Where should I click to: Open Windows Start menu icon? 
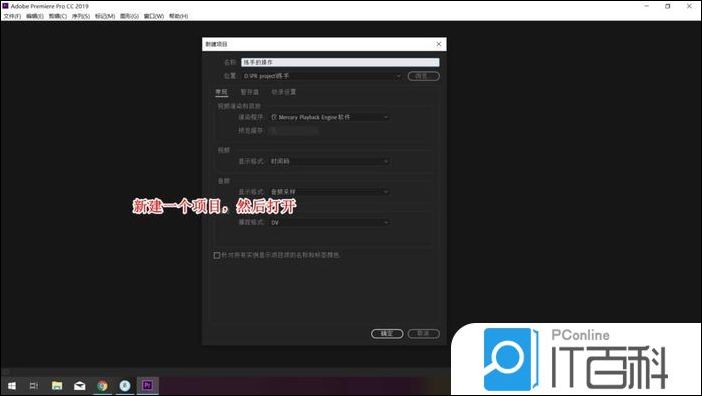pyautogui.click(x=12, y=385)
